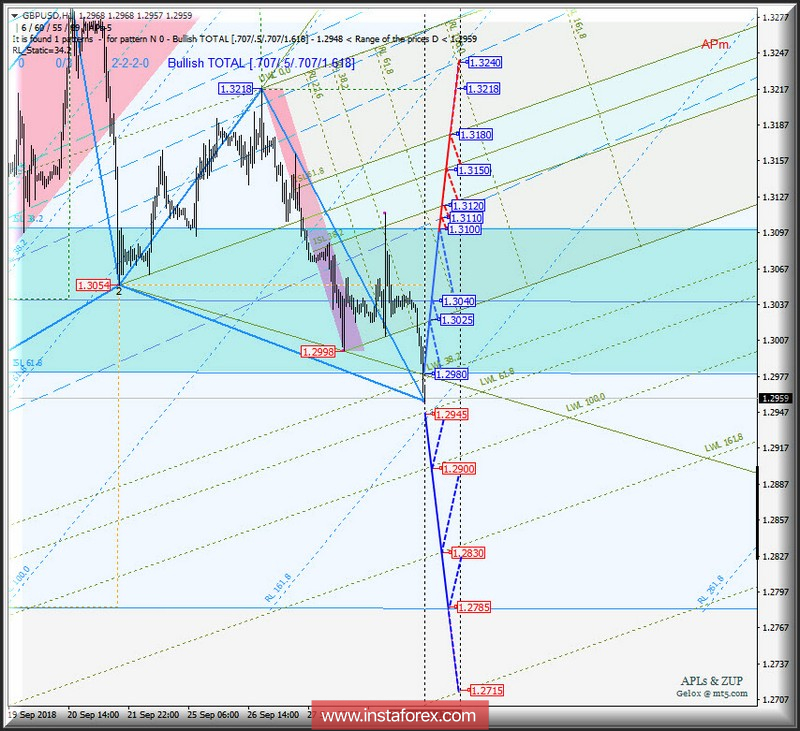Click the 1.3180 price label
The height and width of the screenshot is (731, 800).
476,135
